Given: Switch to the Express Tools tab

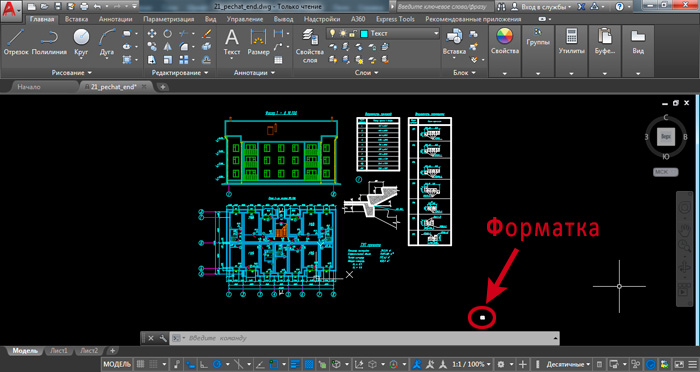Looking at the screenshot, I should (x=395, y=19).
